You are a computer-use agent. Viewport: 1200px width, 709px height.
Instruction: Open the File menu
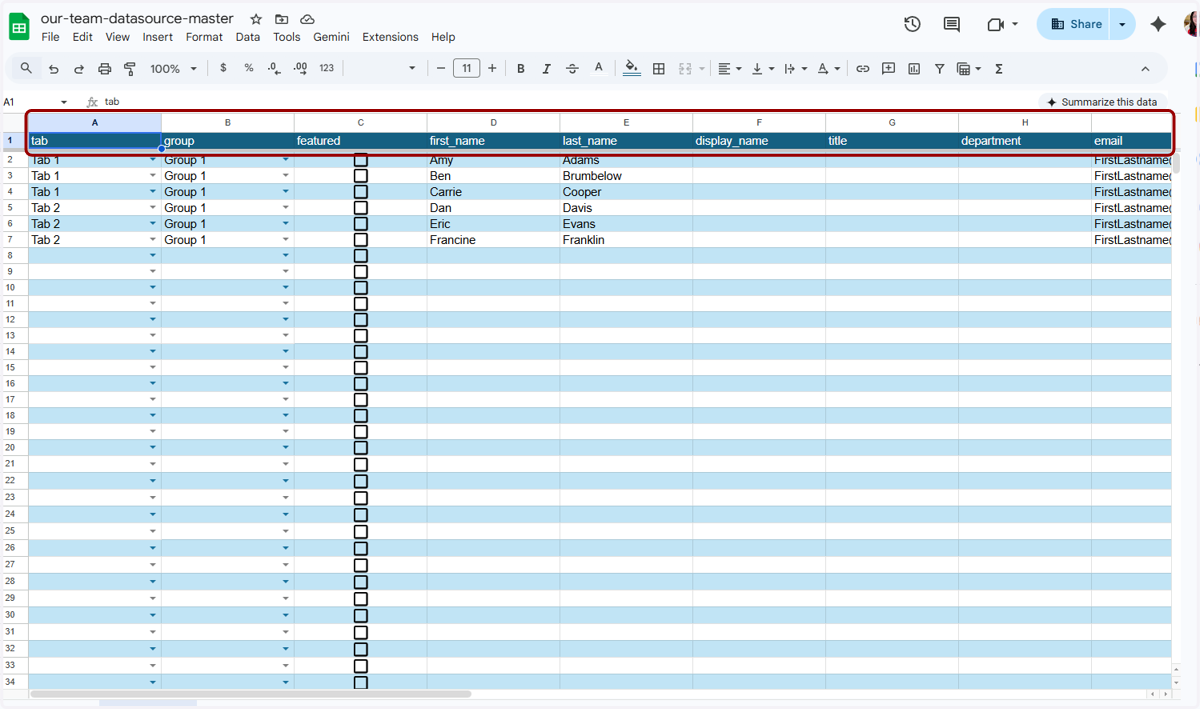click(x=50, y=37)
